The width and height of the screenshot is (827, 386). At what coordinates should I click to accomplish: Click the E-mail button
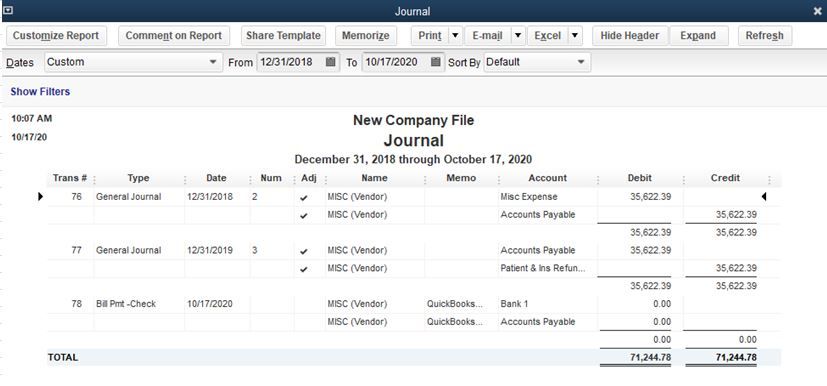[x=487, y=36]
